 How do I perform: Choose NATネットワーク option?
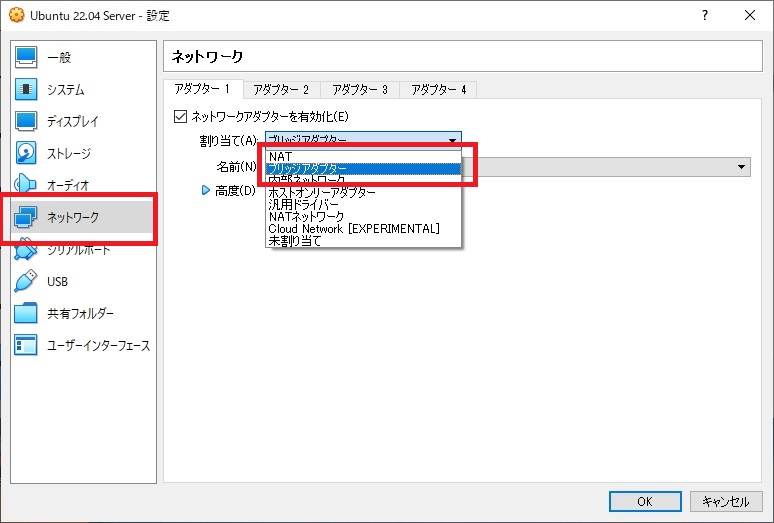click(x=363, y=216)
